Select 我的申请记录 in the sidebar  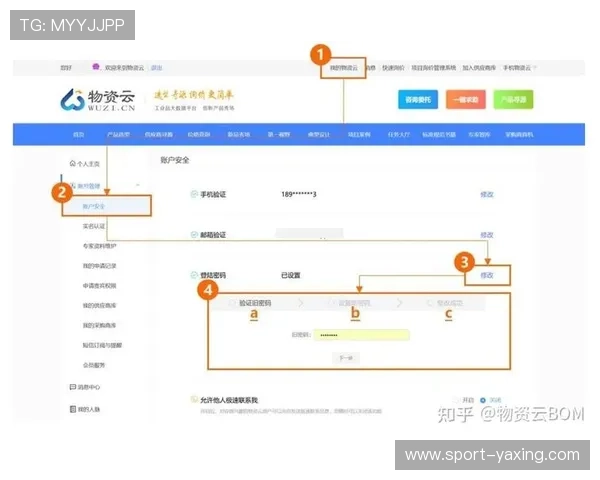tap(99, 266)
